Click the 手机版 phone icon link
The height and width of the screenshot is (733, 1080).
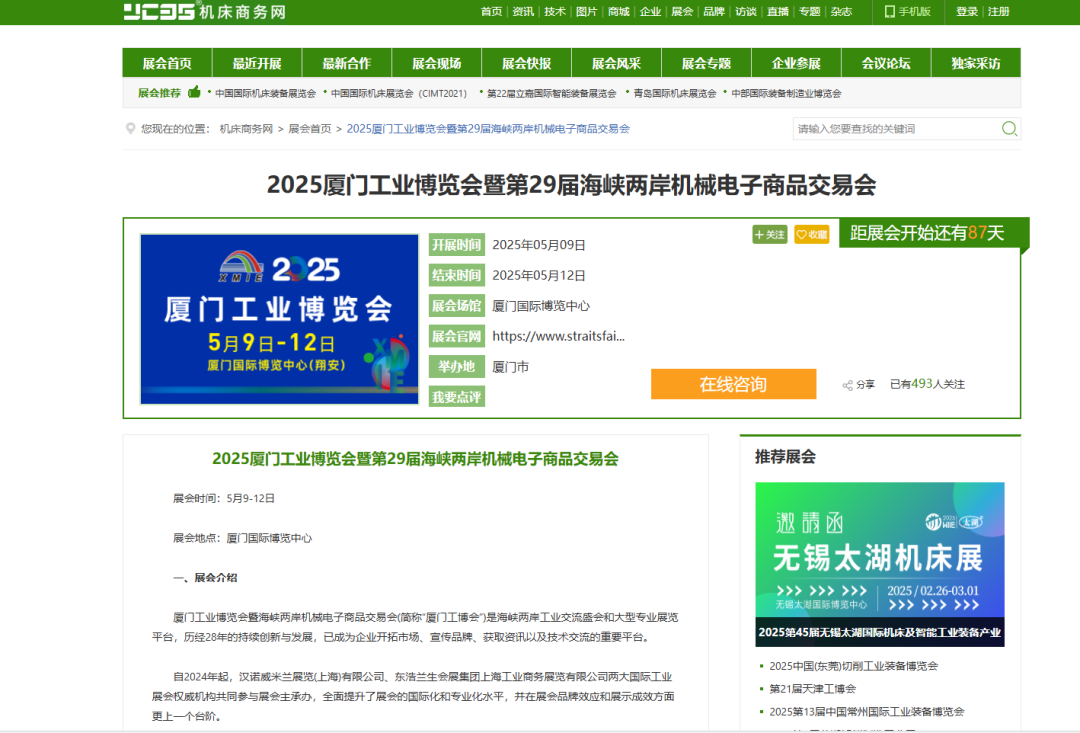point(908,12)
